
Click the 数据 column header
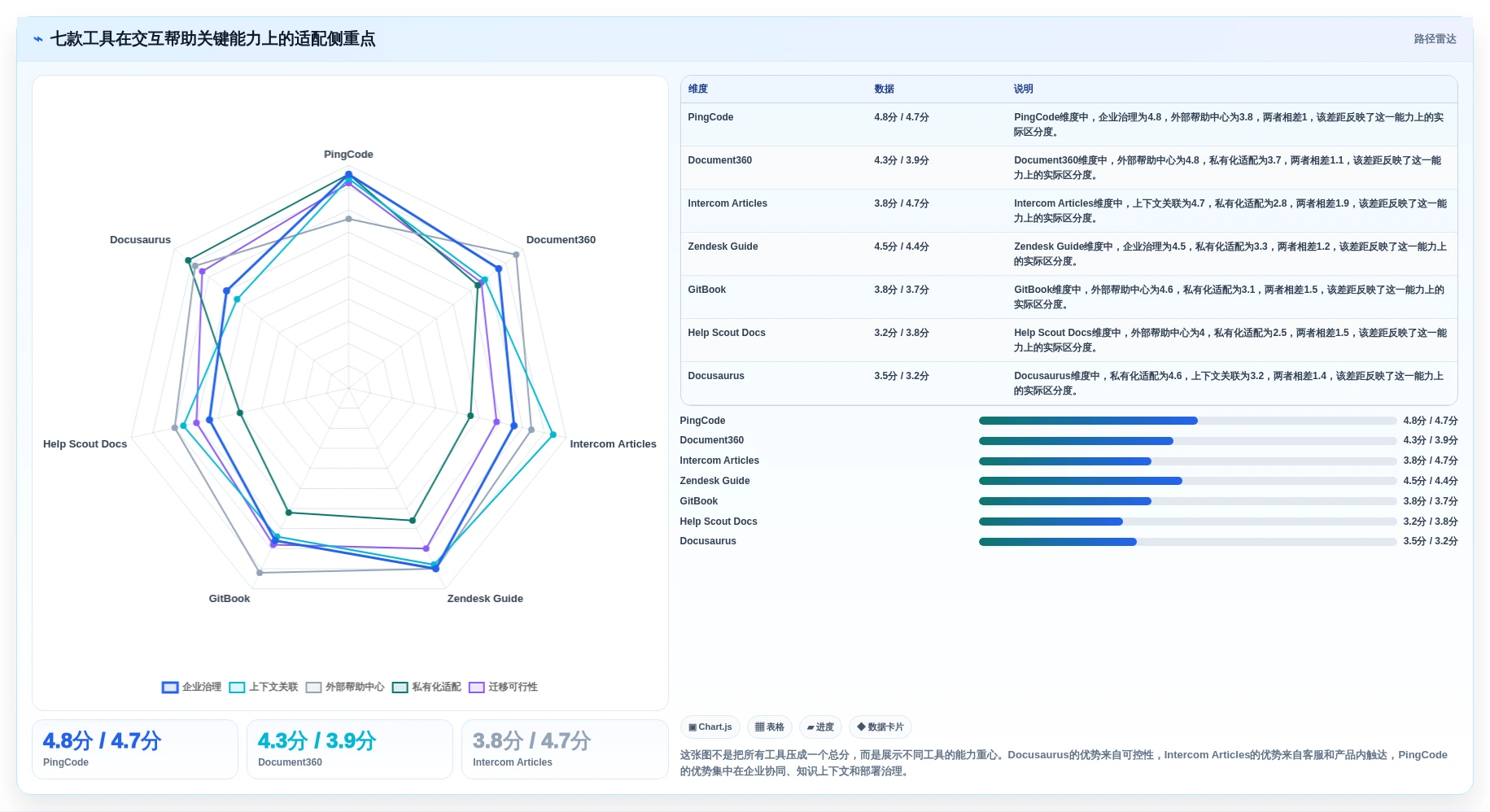point(885,89)
